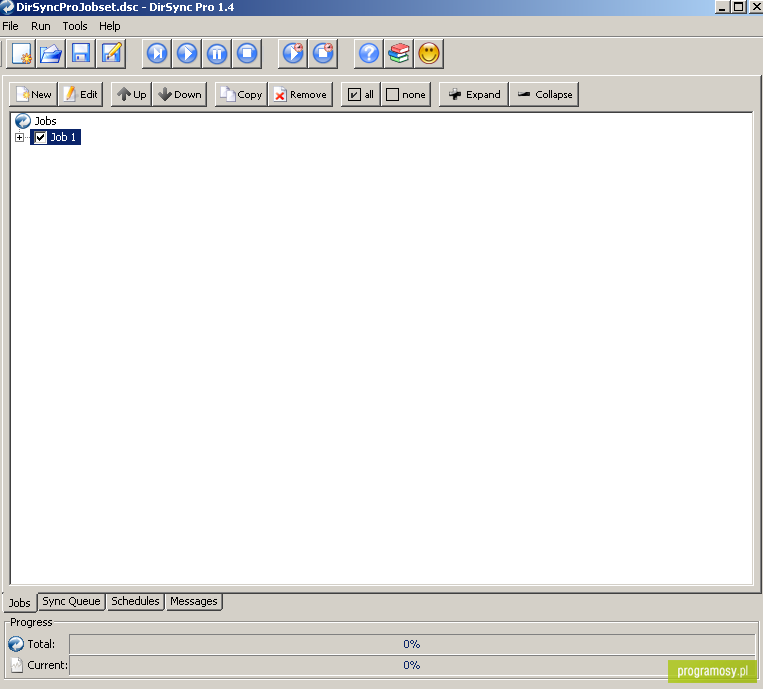The width and height of the screenshot is (763, 689).
Task: Create a job with the New button
Action: [x=34, y=94]
